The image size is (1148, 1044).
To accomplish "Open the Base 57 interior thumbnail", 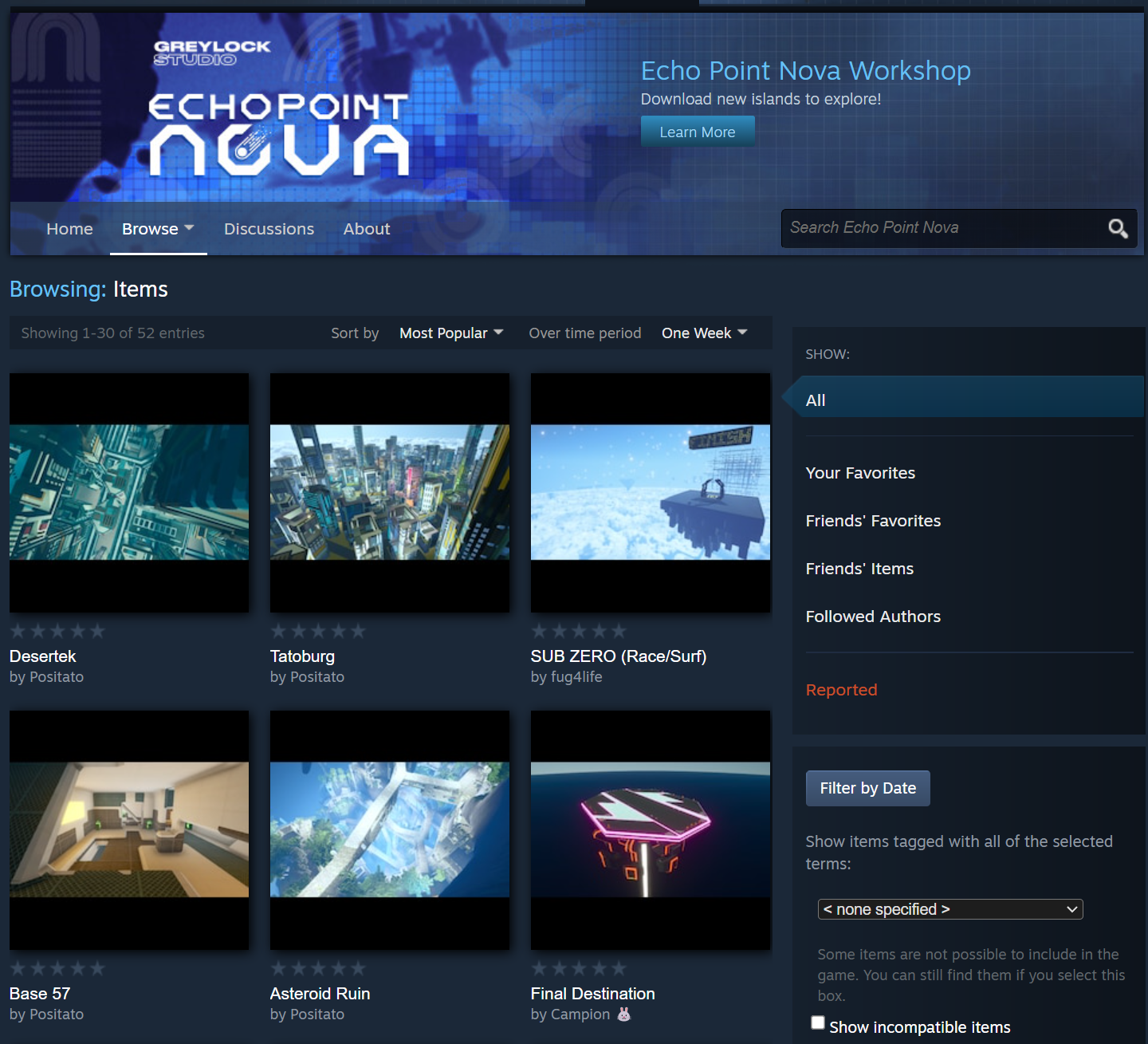I will [x=129, y=830].
